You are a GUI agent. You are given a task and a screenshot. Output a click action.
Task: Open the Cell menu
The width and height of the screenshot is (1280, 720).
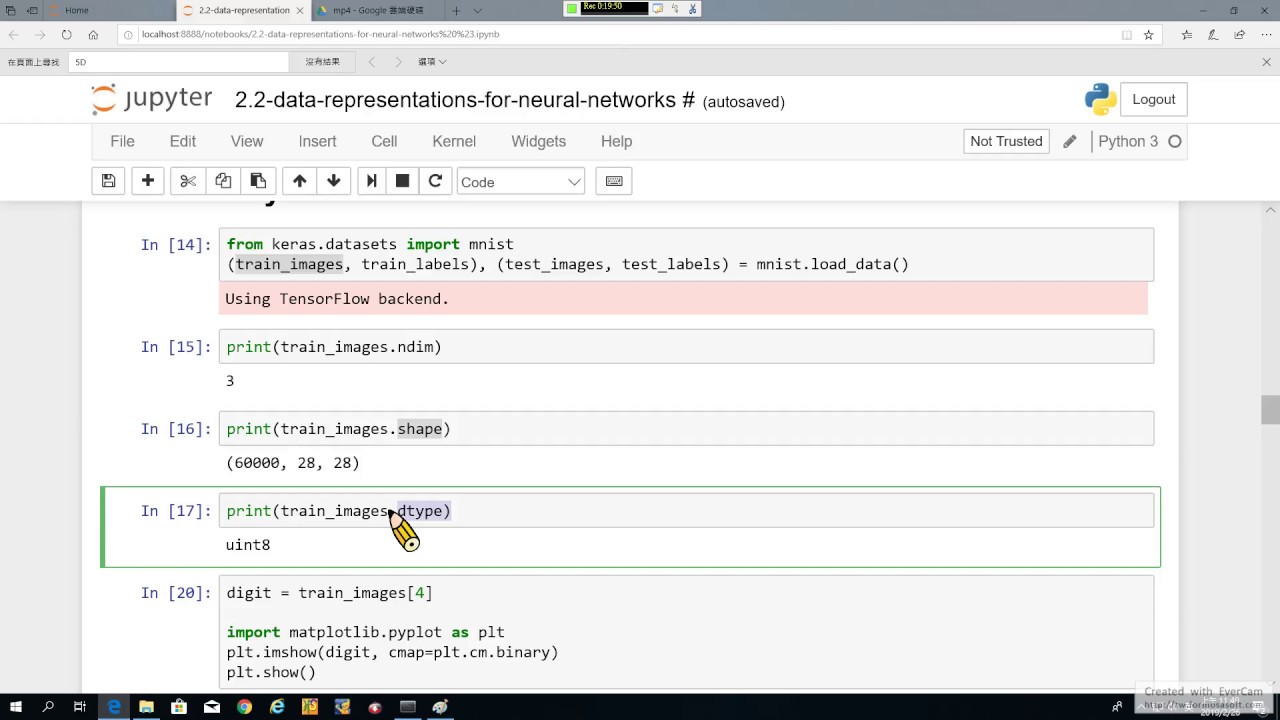coord(384,141)
